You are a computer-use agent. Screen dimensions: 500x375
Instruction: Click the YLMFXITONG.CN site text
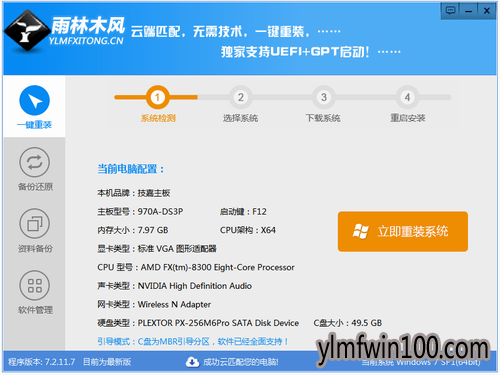(x=86, y=41)
